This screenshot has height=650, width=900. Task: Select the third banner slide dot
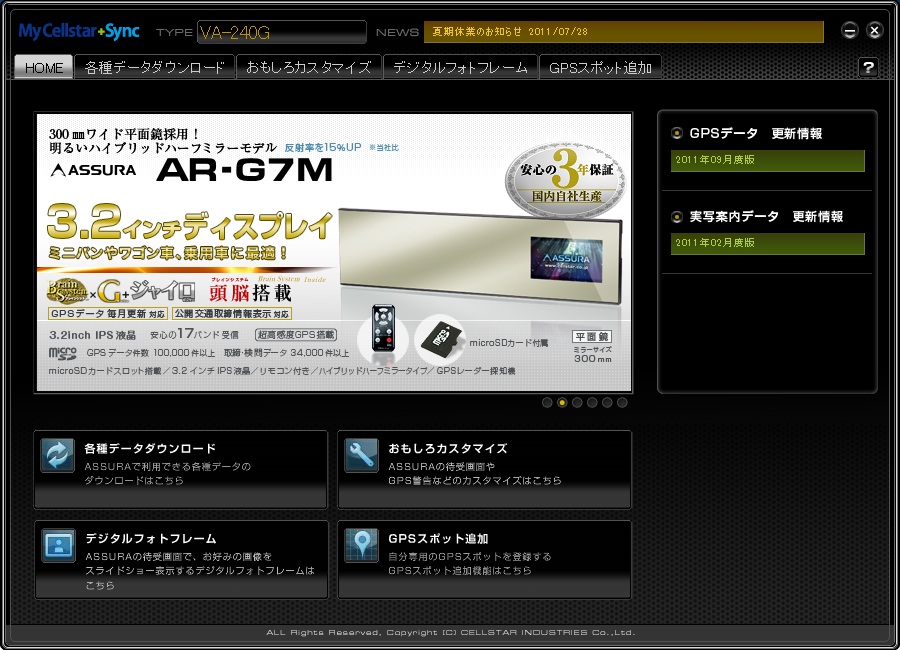[577, 403]
